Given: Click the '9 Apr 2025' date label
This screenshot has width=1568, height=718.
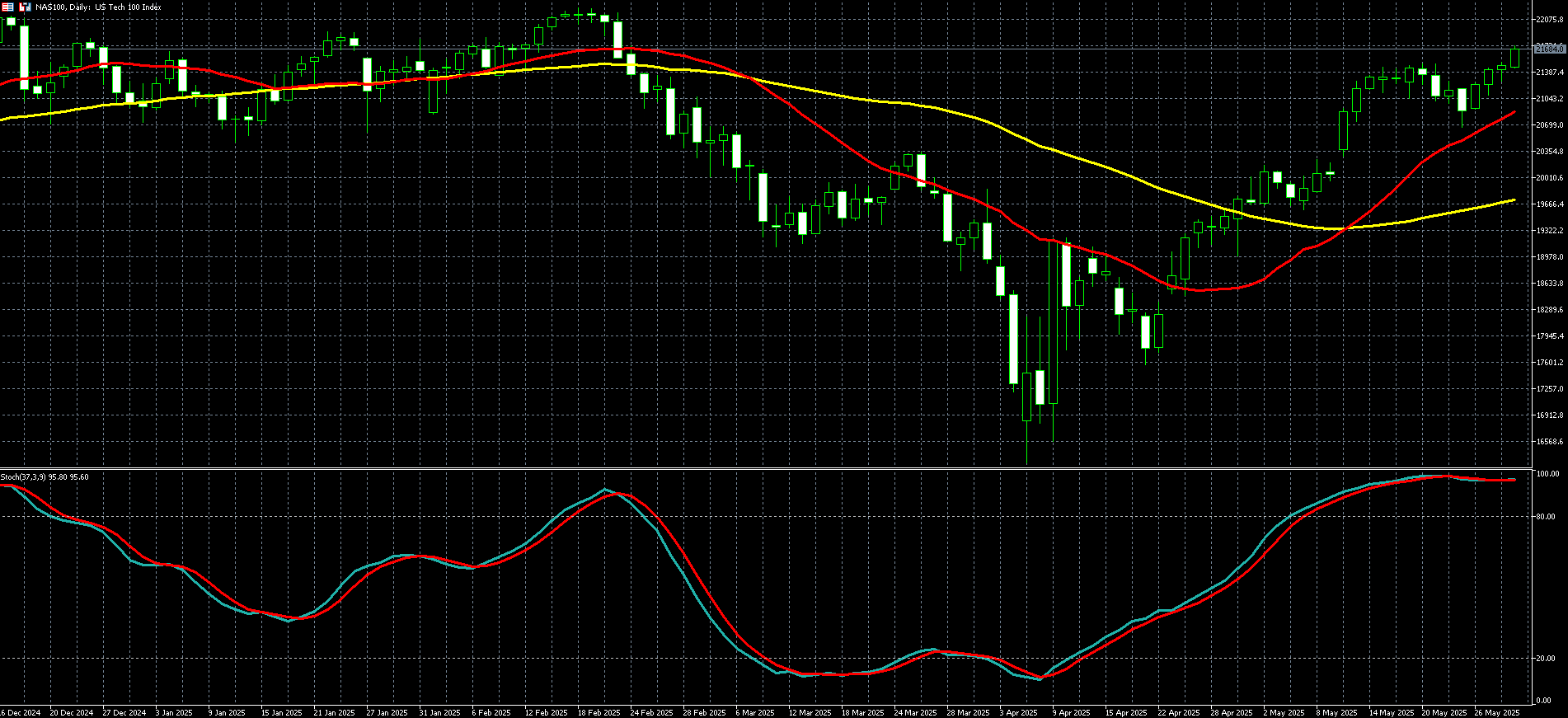Looking at the screenshot, I should click(1072, 713).
